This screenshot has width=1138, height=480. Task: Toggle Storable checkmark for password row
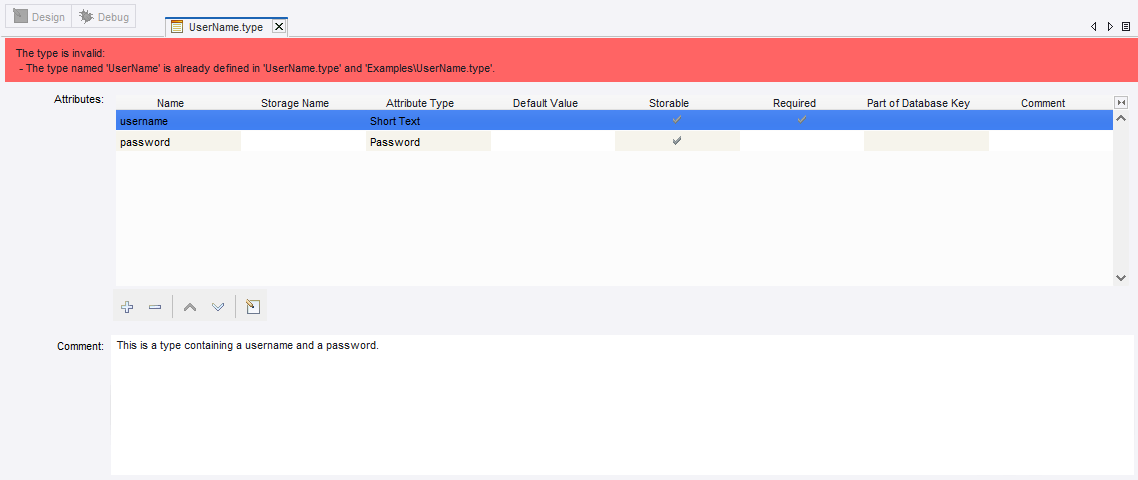[x=677, y=142]
